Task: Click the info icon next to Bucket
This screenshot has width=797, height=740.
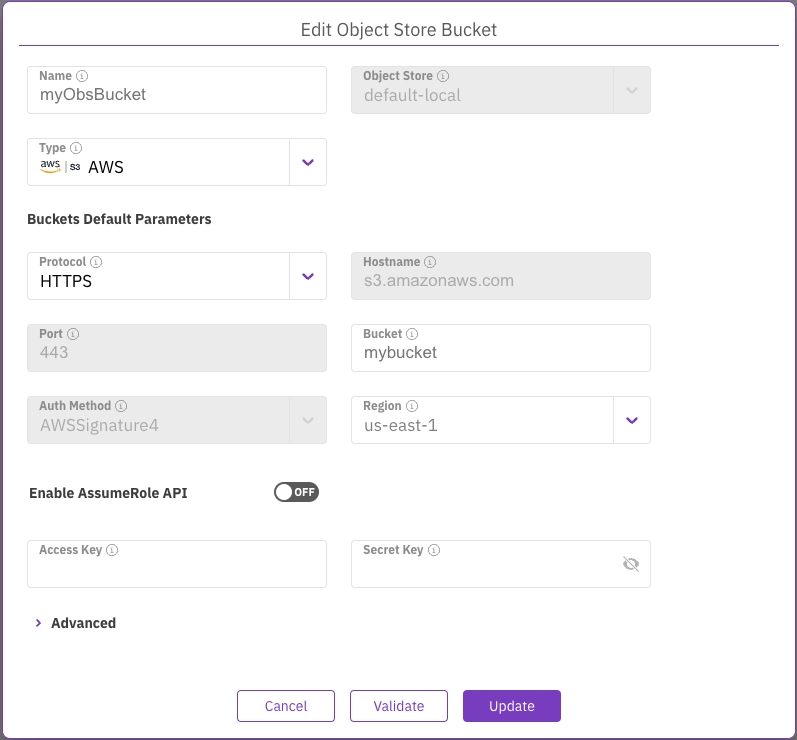Action: point(412,334)
